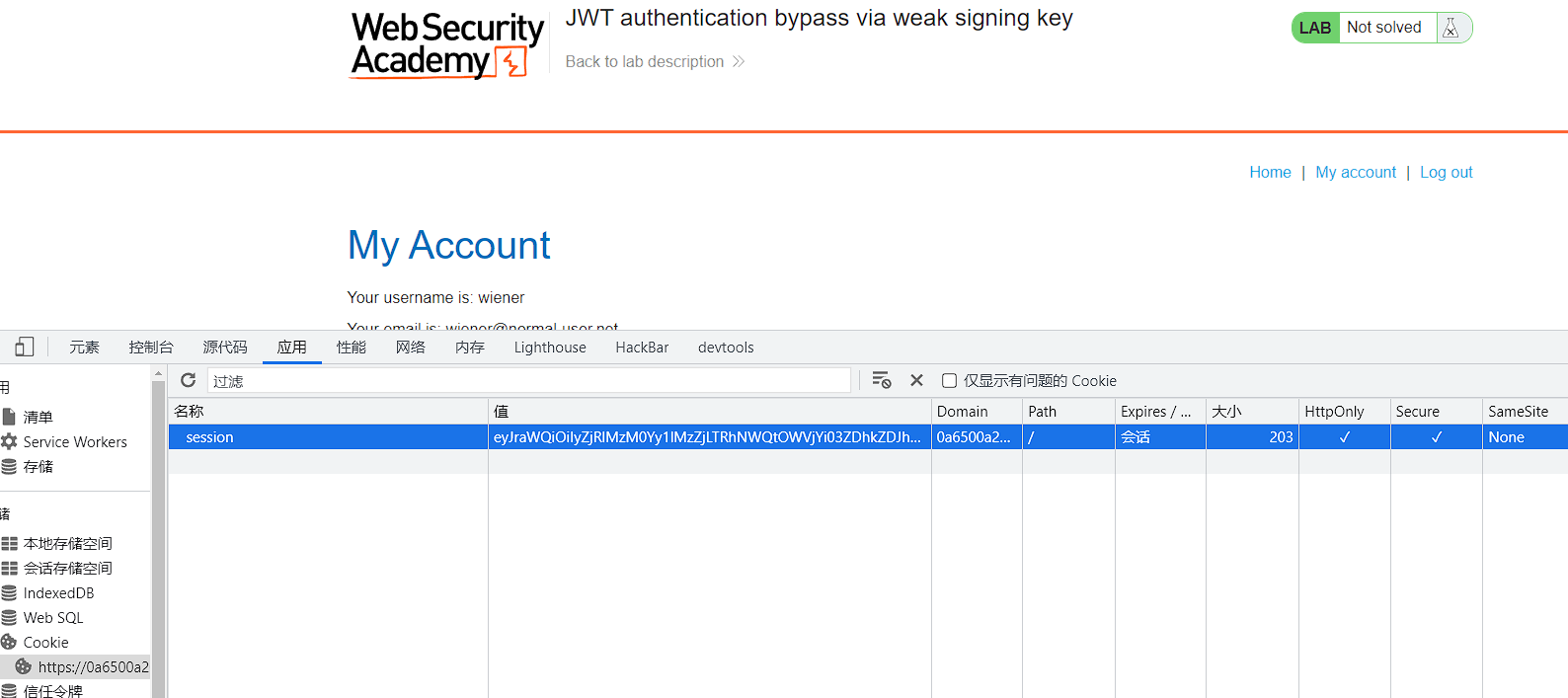The image size is (1568, 698).
Task: Click the Web Security Academy logo
Action: point(447,44)
